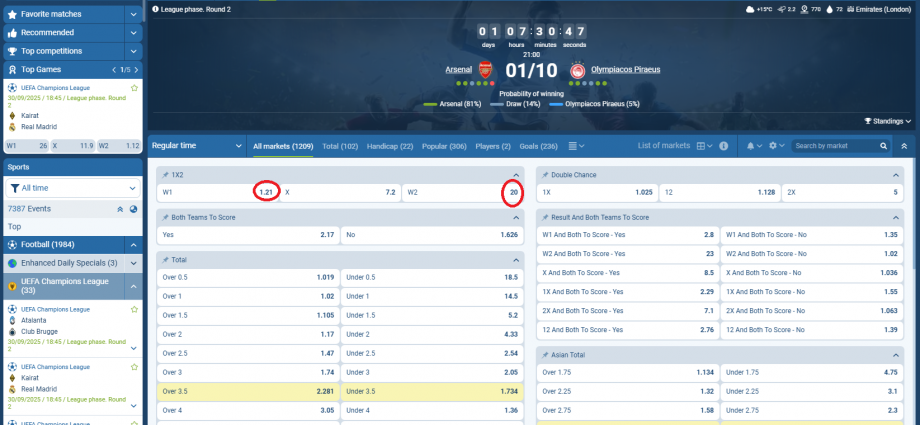Expand the Favorite matches panel chevron

tap(134, 14)
